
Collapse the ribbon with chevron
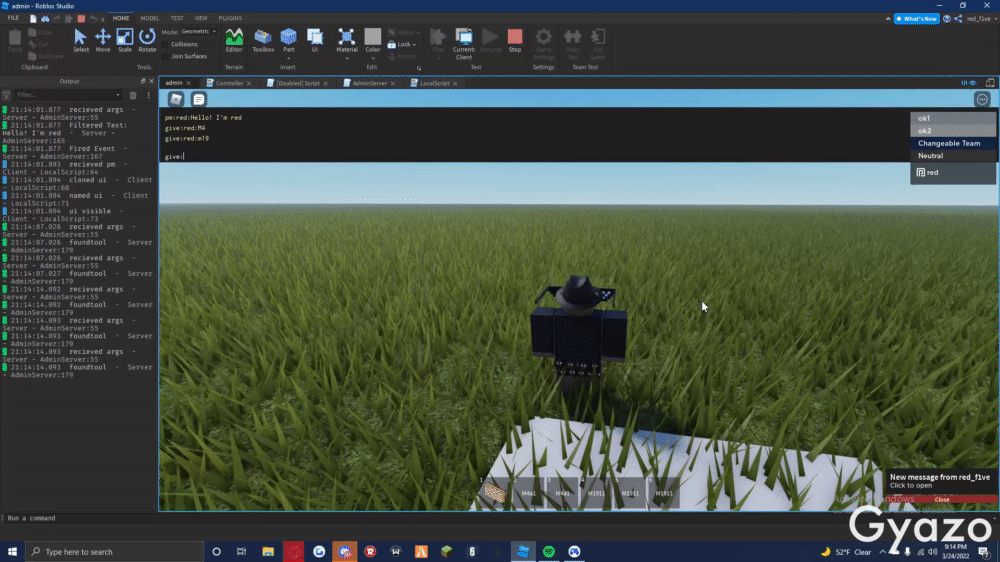888,18
